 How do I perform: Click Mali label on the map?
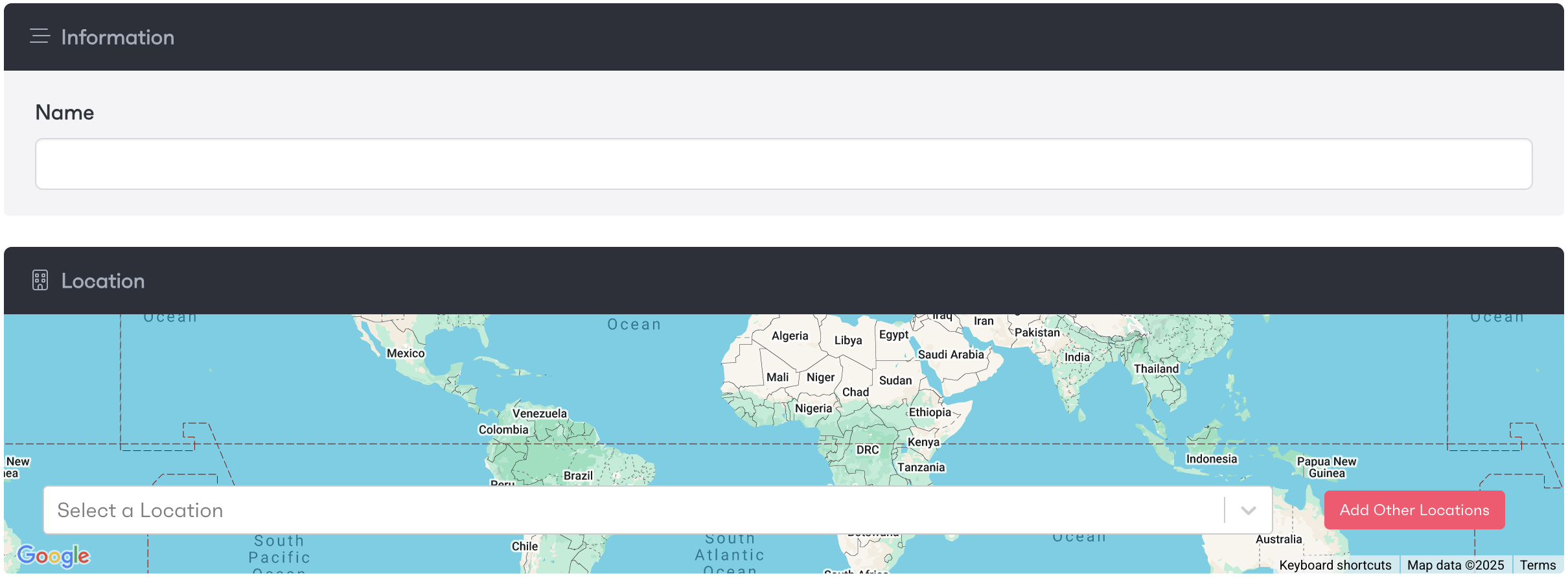(778, 377)
